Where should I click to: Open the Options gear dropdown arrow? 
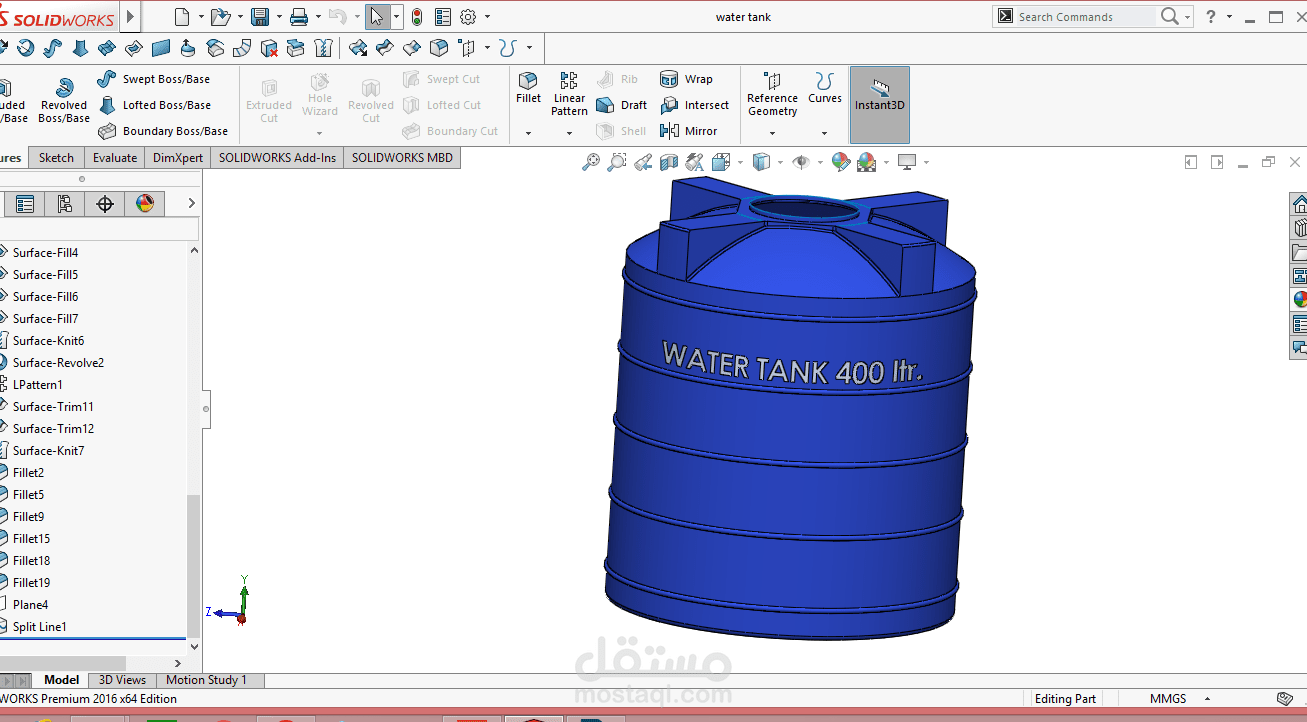(487, 17)
